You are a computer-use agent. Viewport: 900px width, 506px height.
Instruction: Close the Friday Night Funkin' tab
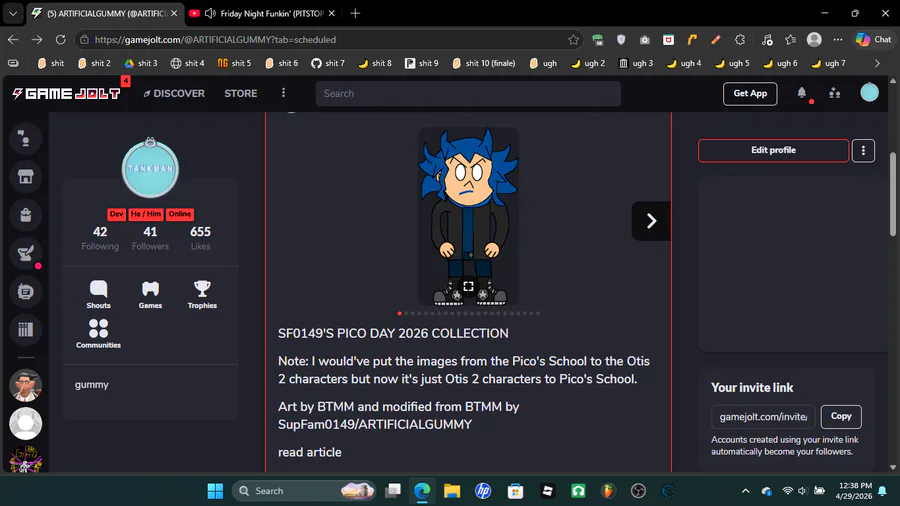coord(331,13)
